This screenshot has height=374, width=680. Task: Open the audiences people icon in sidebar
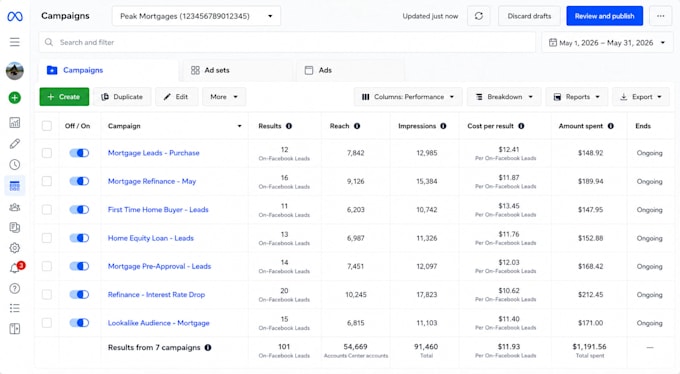click(x=15, y=207)
